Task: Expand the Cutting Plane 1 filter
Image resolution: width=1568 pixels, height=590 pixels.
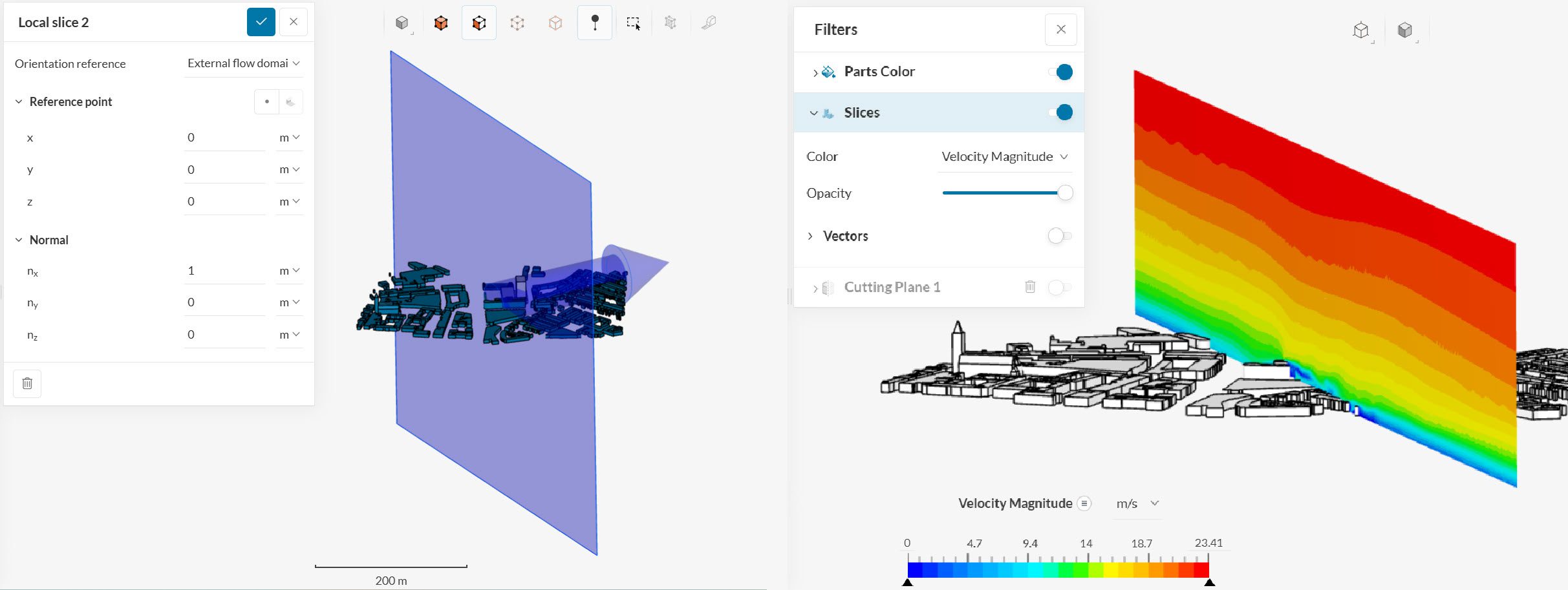Action: coord(815,288)
